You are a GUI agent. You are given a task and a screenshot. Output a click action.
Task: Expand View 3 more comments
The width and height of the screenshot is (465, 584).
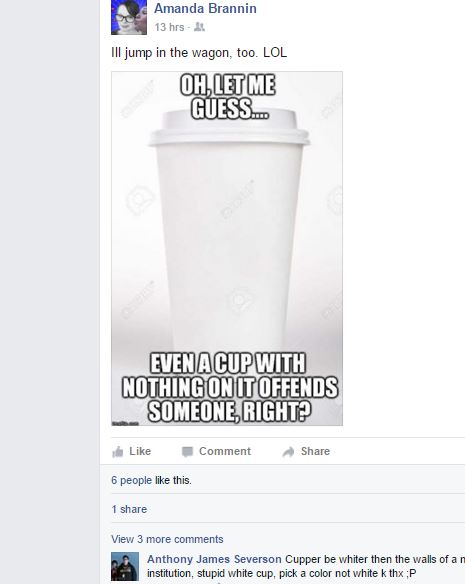(167, 539)
